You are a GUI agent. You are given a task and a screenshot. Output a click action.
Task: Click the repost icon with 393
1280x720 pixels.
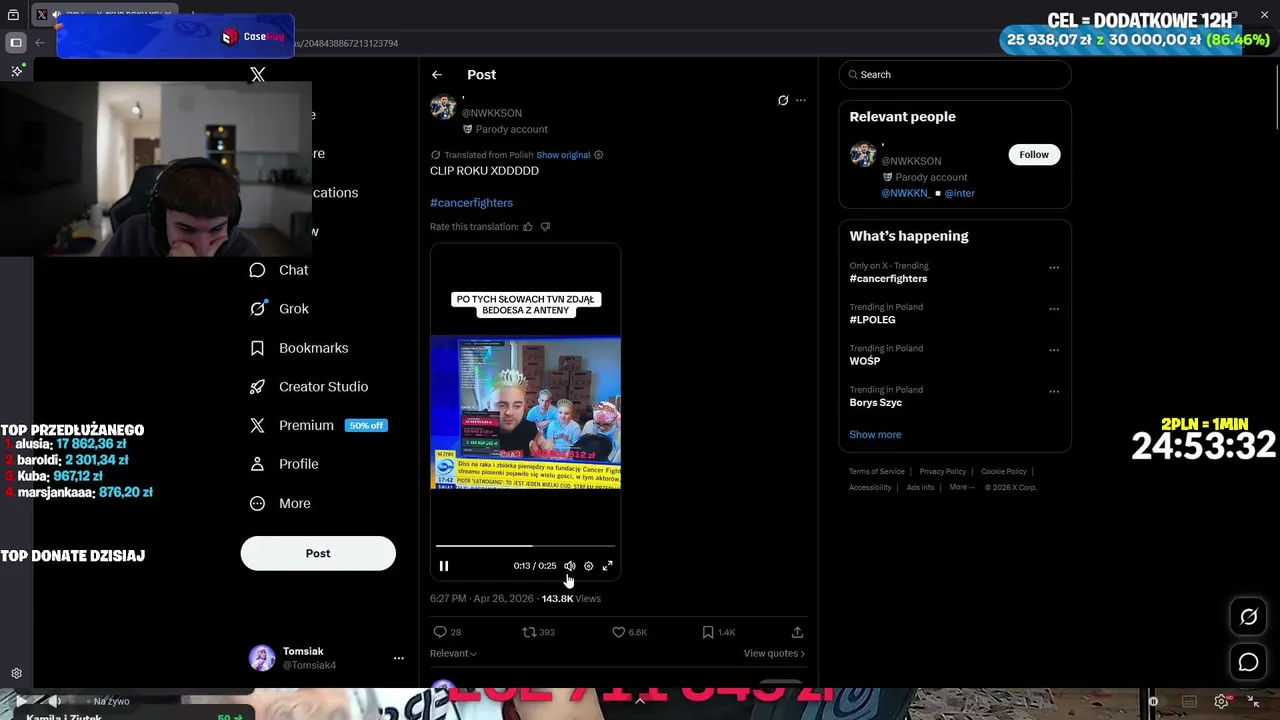coord(538,632)
